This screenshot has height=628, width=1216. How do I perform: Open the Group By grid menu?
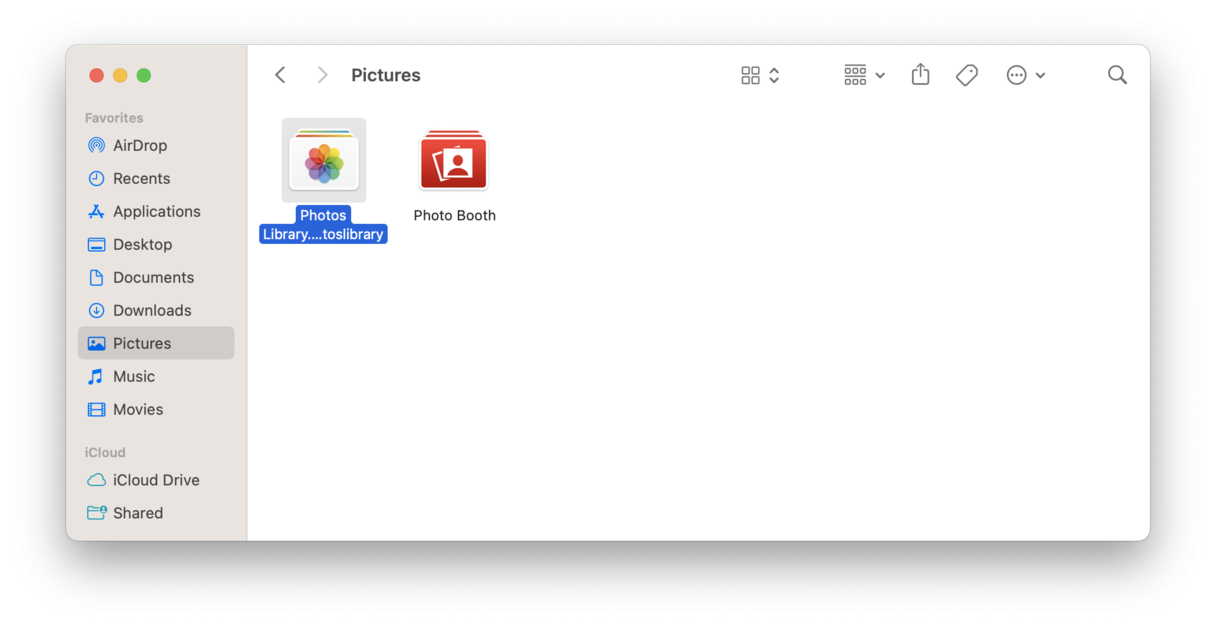coord(855,75)
